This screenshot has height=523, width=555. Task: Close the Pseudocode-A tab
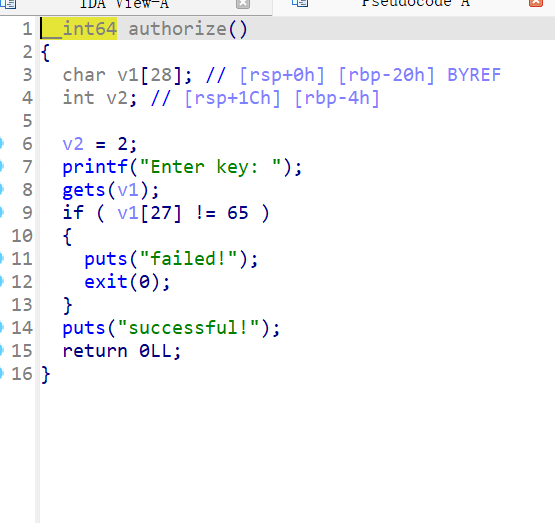pyautogui.click(x=536, y=3)
